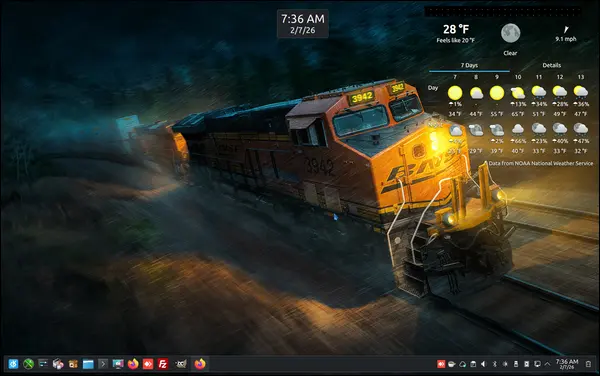Open the removable devices tray icon
This screenshot has height=376, width=600.
click(516, 364)
